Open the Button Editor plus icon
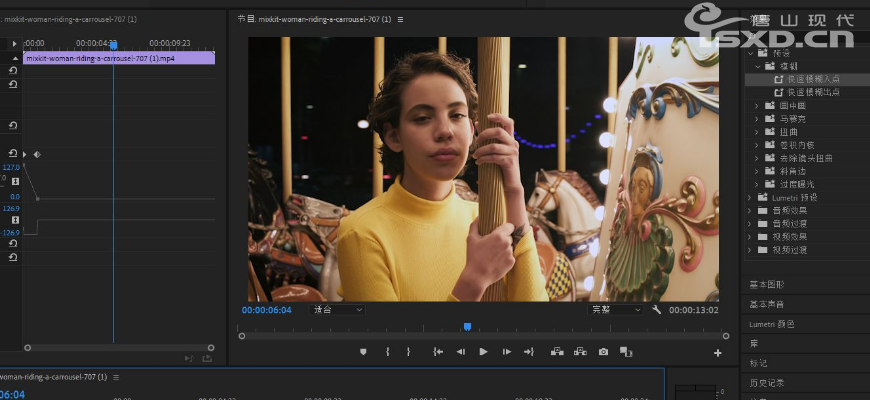Image resolution: width=870 pixels, height=400 pixels. [x=717, y=353]
